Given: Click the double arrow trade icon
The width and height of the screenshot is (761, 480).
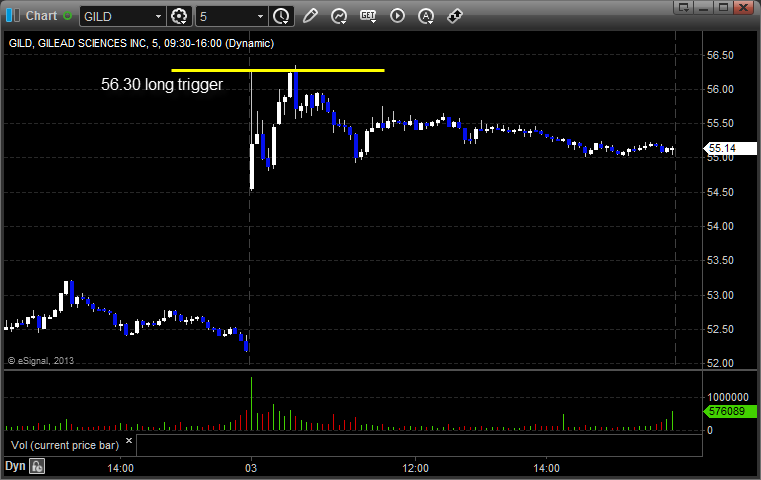Looking at the screenshot, I should point(455,16).
